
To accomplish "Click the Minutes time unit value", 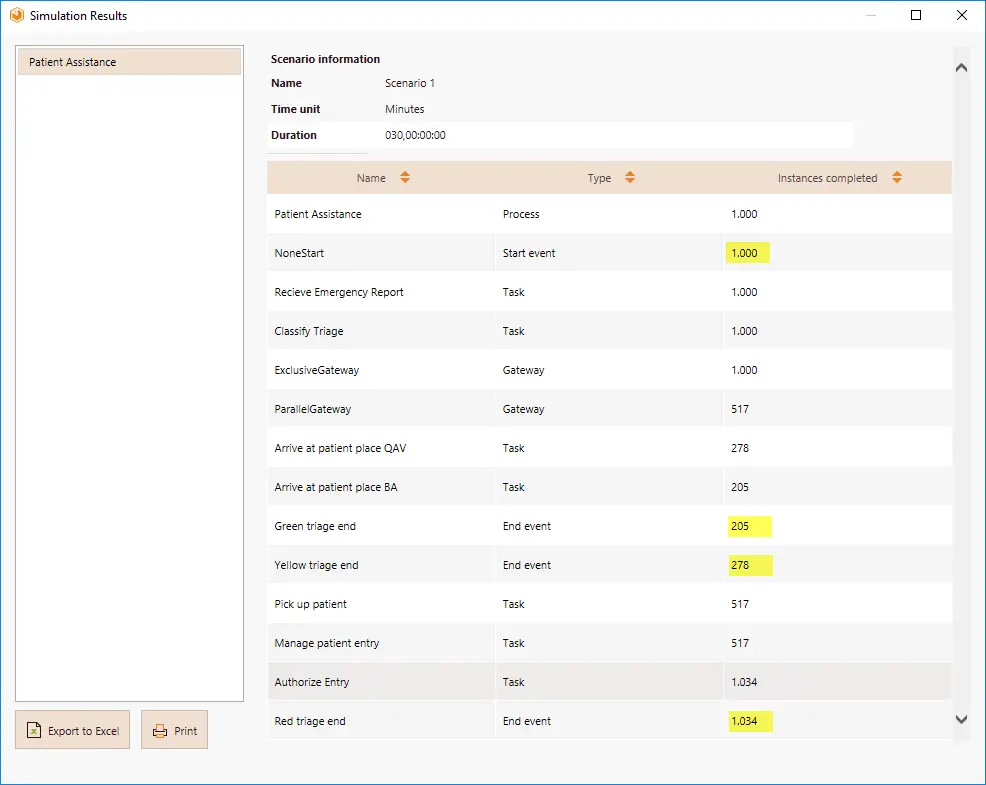I will pos(404,109).
